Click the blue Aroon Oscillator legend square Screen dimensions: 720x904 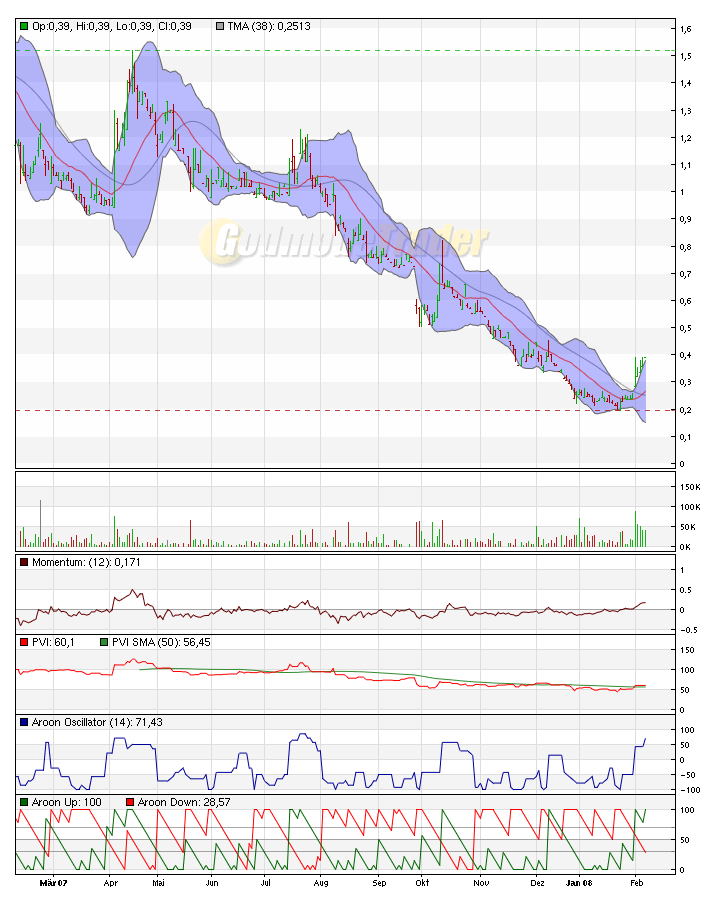[x=24, y=722]
